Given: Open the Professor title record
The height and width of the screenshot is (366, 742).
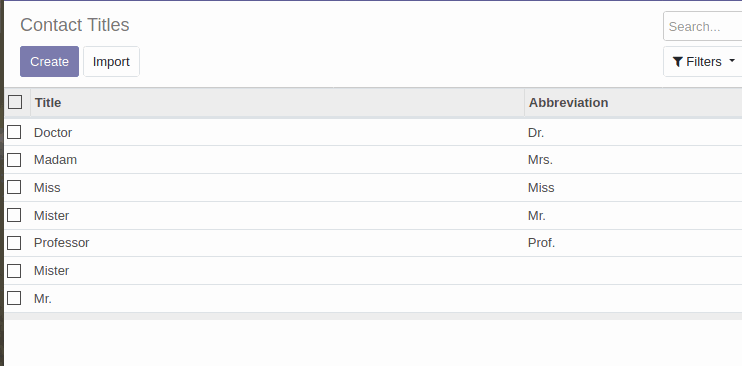Looking at the screenshot, I should [x=62, y=243].
